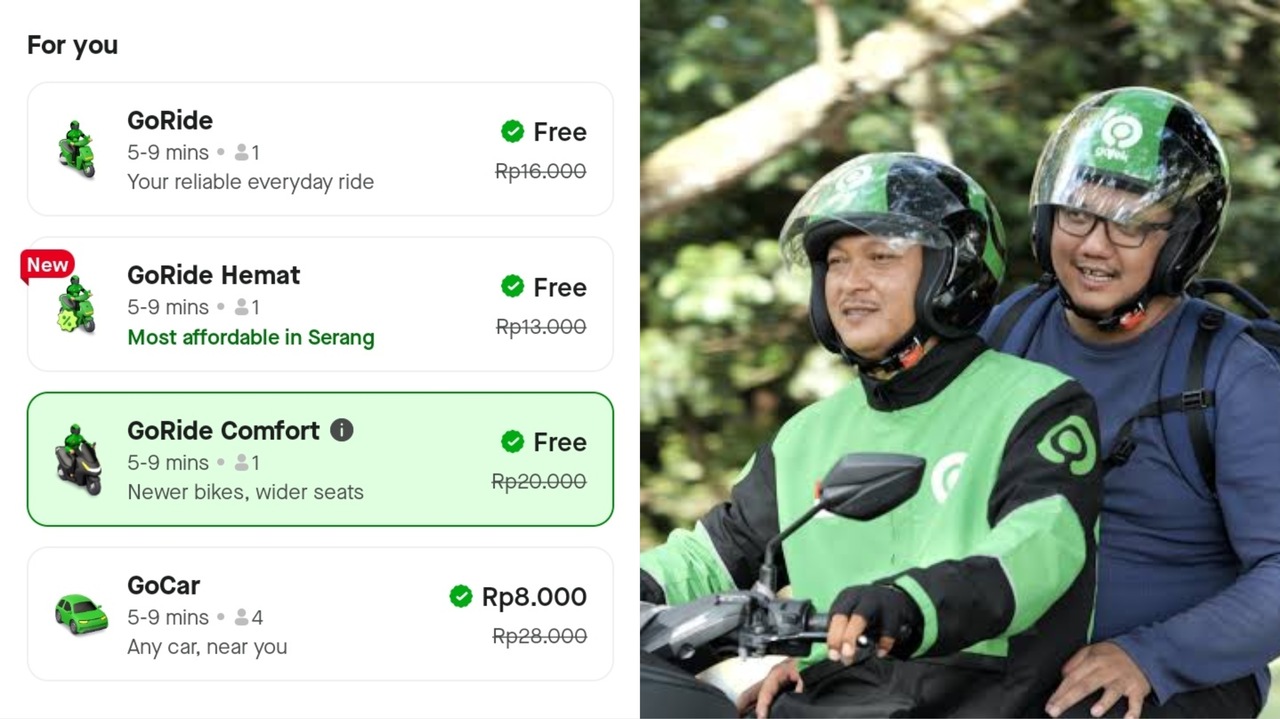Click the New badge on GoRide Hemat
The height and width of the screenshot is (719, 1280).
point(47,265)
